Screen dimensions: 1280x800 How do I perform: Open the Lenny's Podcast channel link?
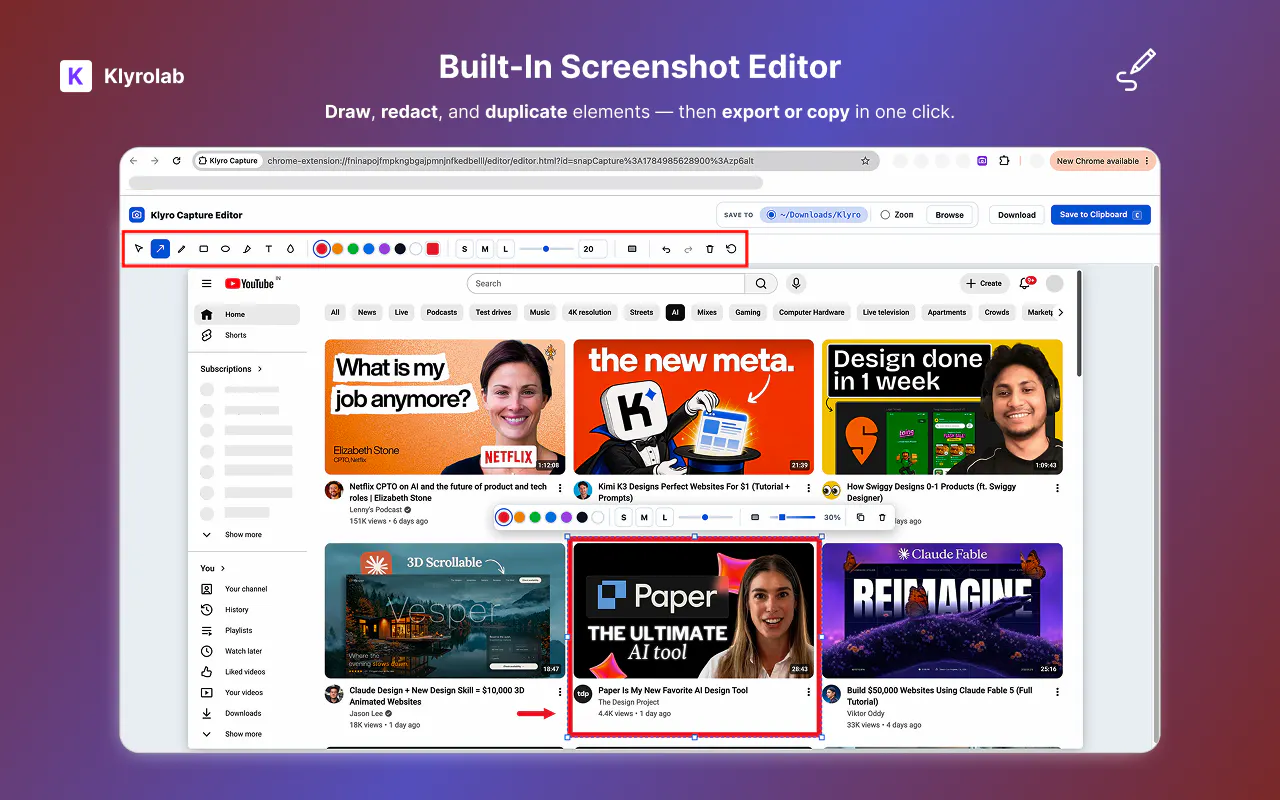(376, 510)
